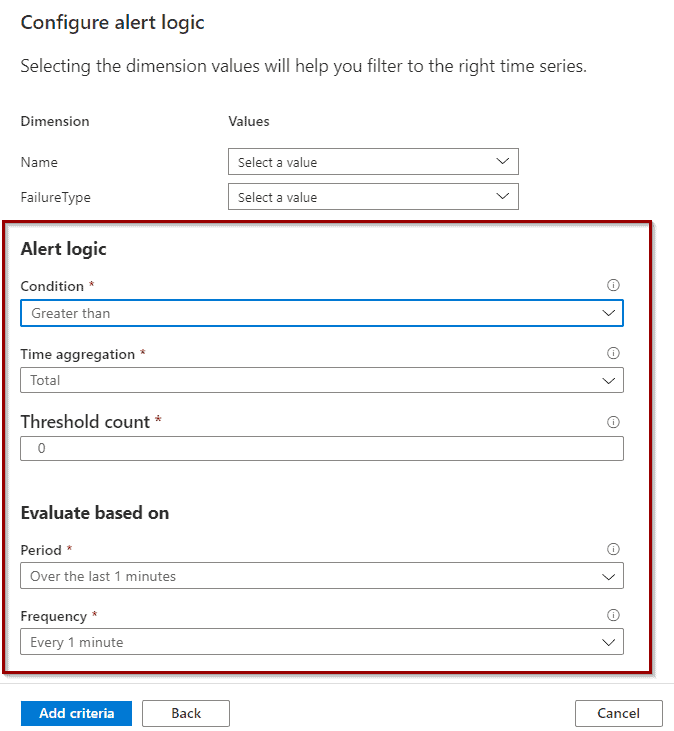Click the Frequency info icon
Screen dimensions: 674x731
pos(613,615)
